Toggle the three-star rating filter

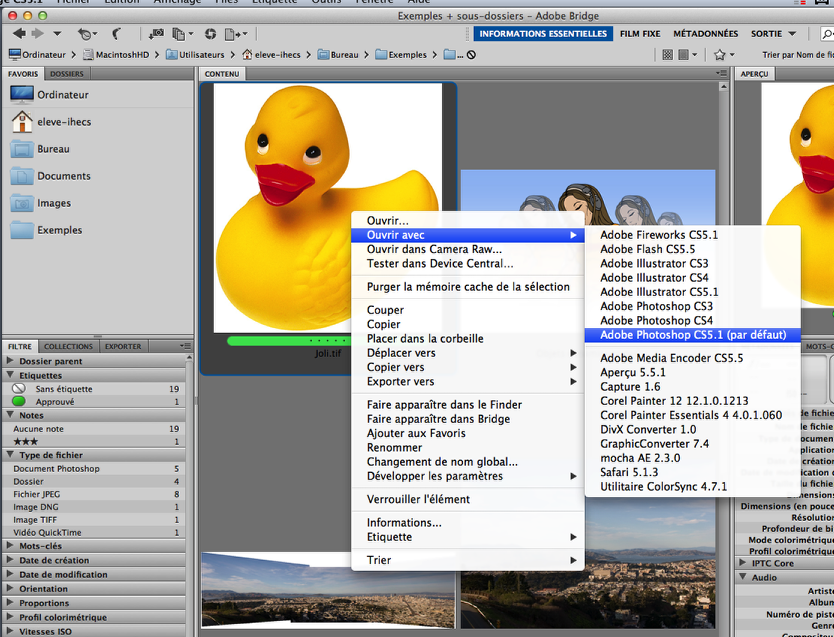94,441
